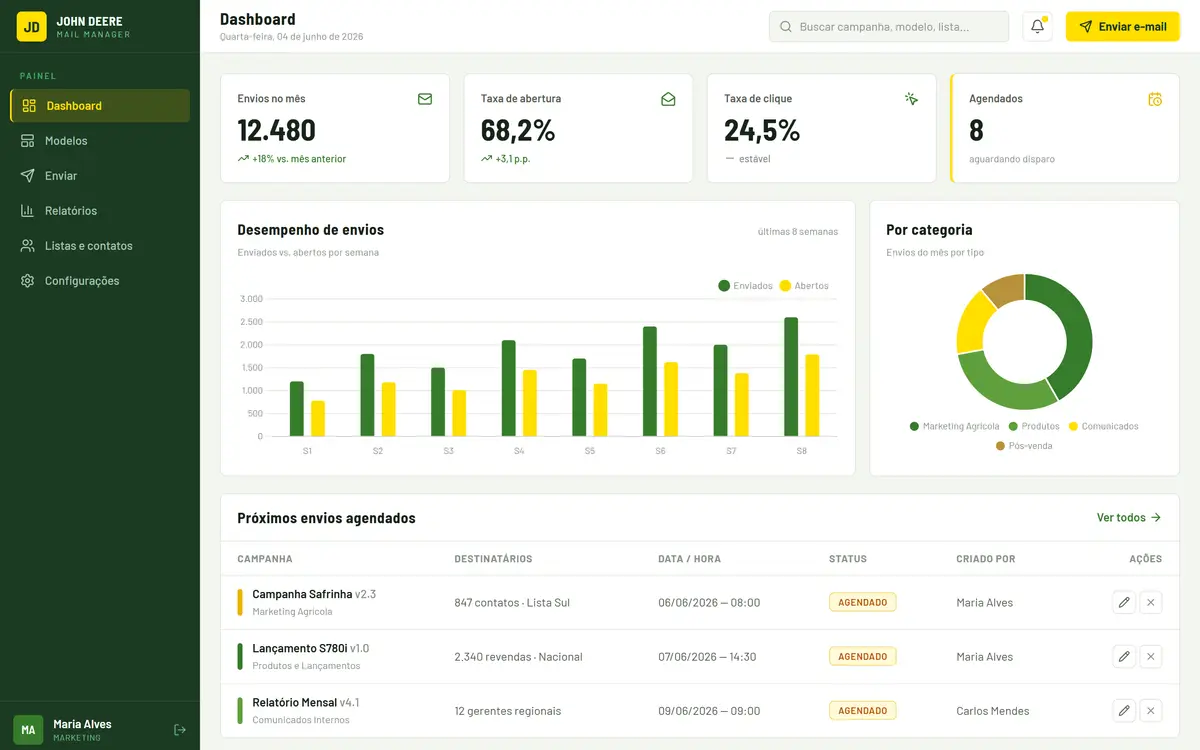The image size is (1200, 750).
Task: Open Listas e contatos
Action: click(x=100, y=246)
